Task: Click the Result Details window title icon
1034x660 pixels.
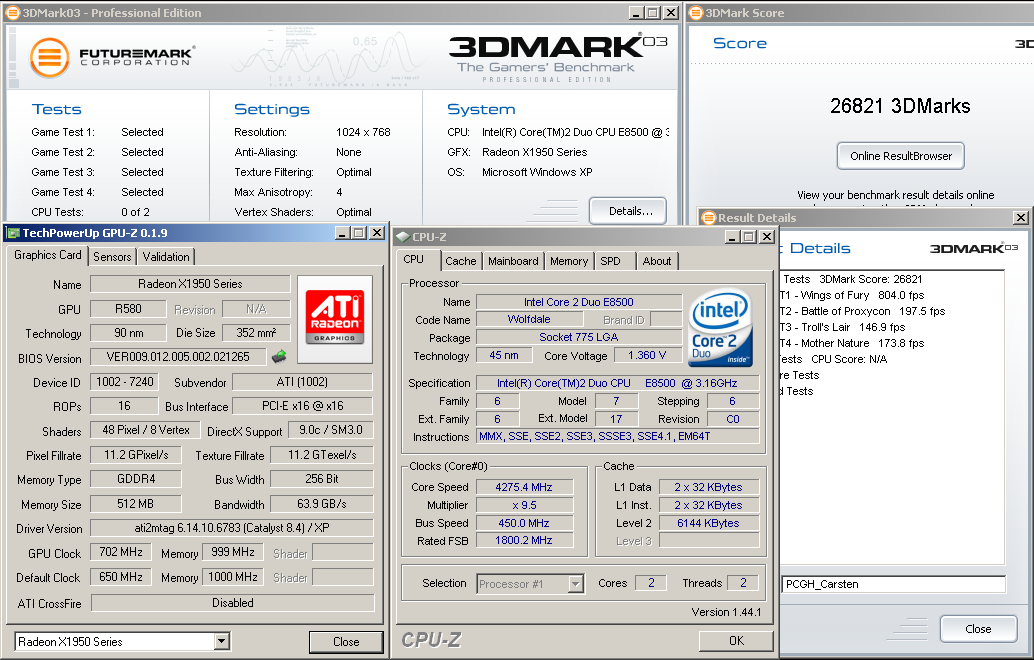Action: click(709, 218)
